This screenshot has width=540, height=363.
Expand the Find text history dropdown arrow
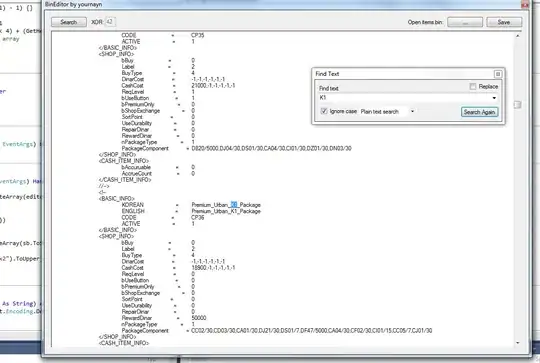494,98
